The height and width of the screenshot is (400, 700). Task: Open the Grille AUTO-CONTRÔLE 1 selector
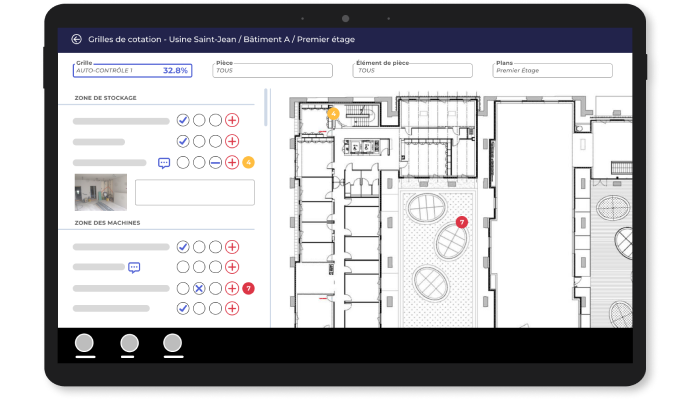click(x=132, y=71)
